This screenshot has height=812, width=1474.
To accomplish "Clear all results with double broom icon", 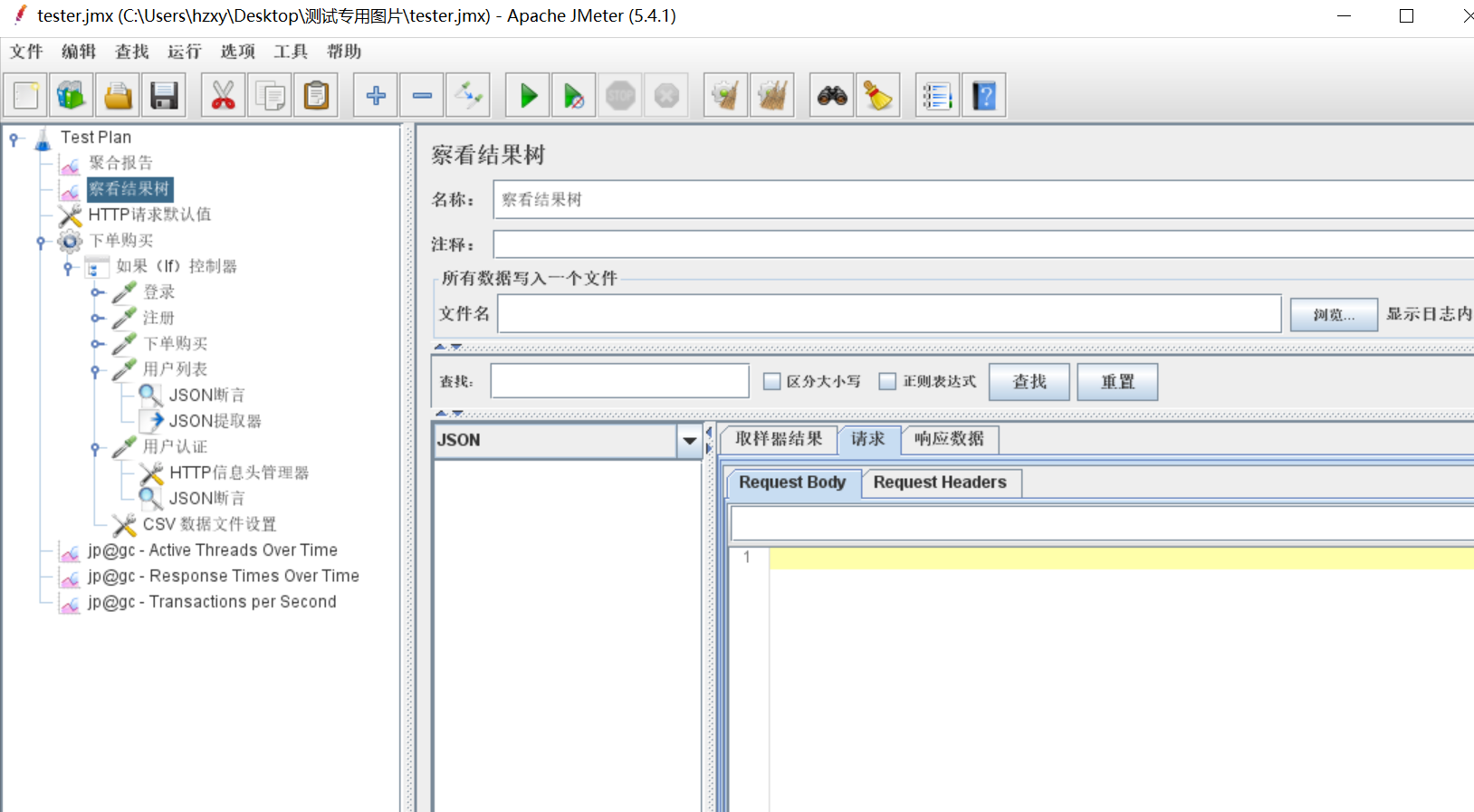I will tap(772, 95).
